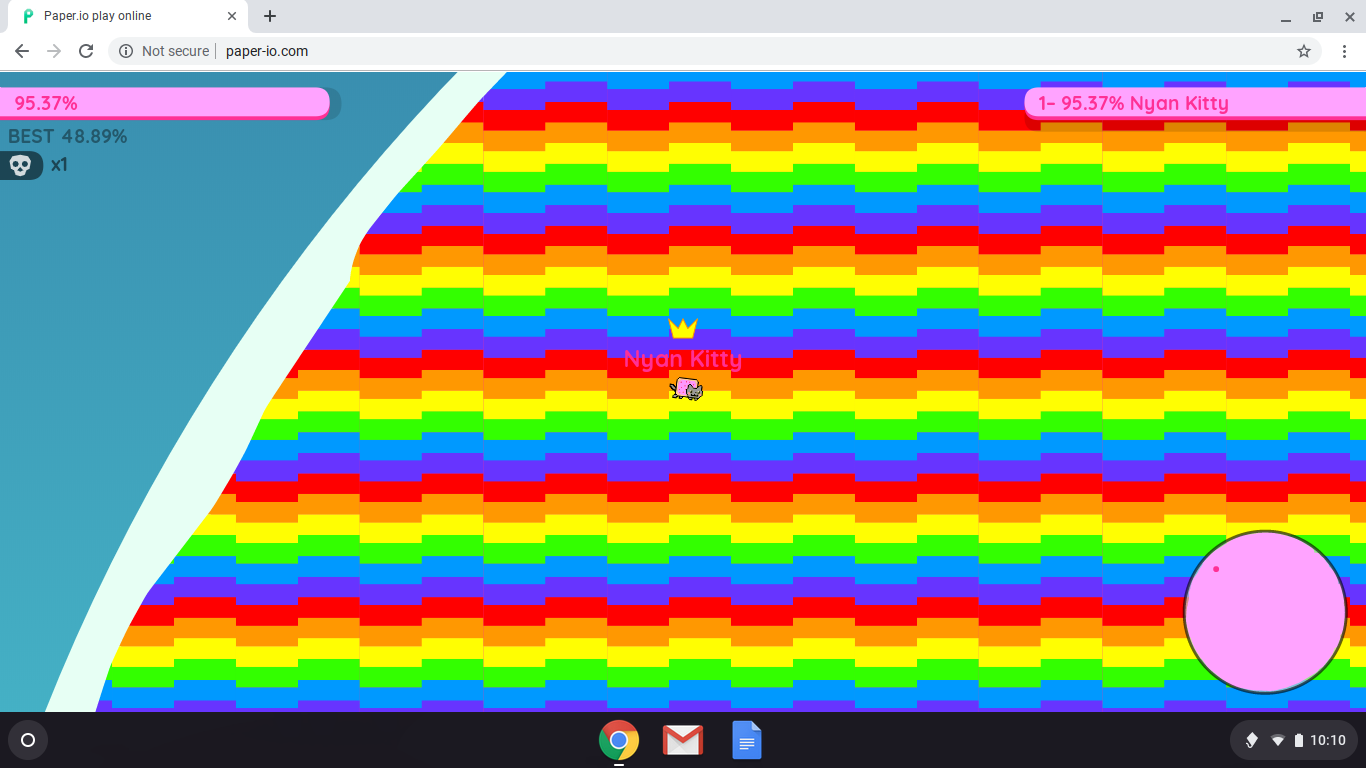Click the pink circular minimap
1366x768 pixels.
[x=1265, y=612]
